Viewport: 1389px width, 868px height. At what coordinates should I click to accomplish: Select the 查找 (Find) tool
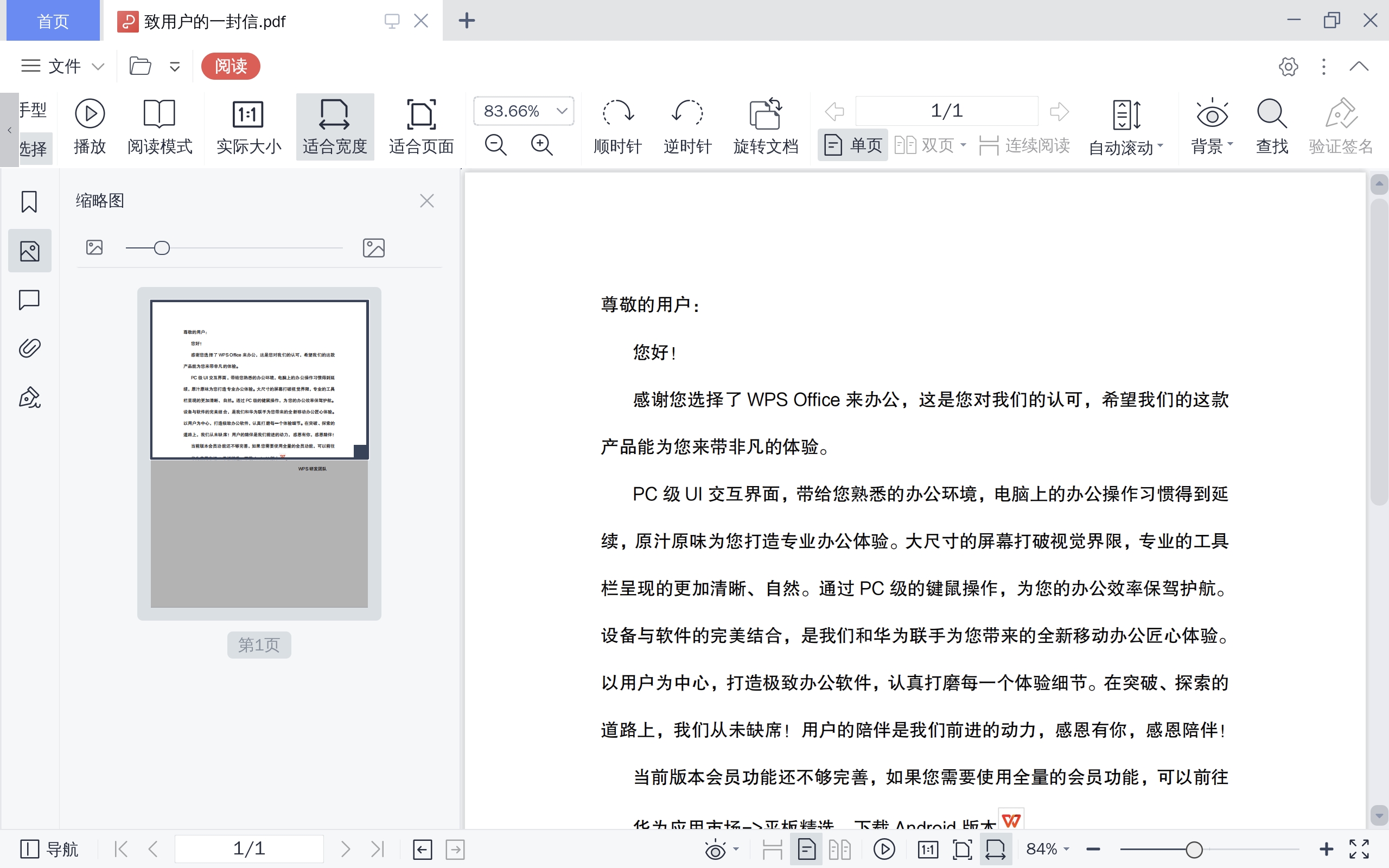(x=1272, y=125)
